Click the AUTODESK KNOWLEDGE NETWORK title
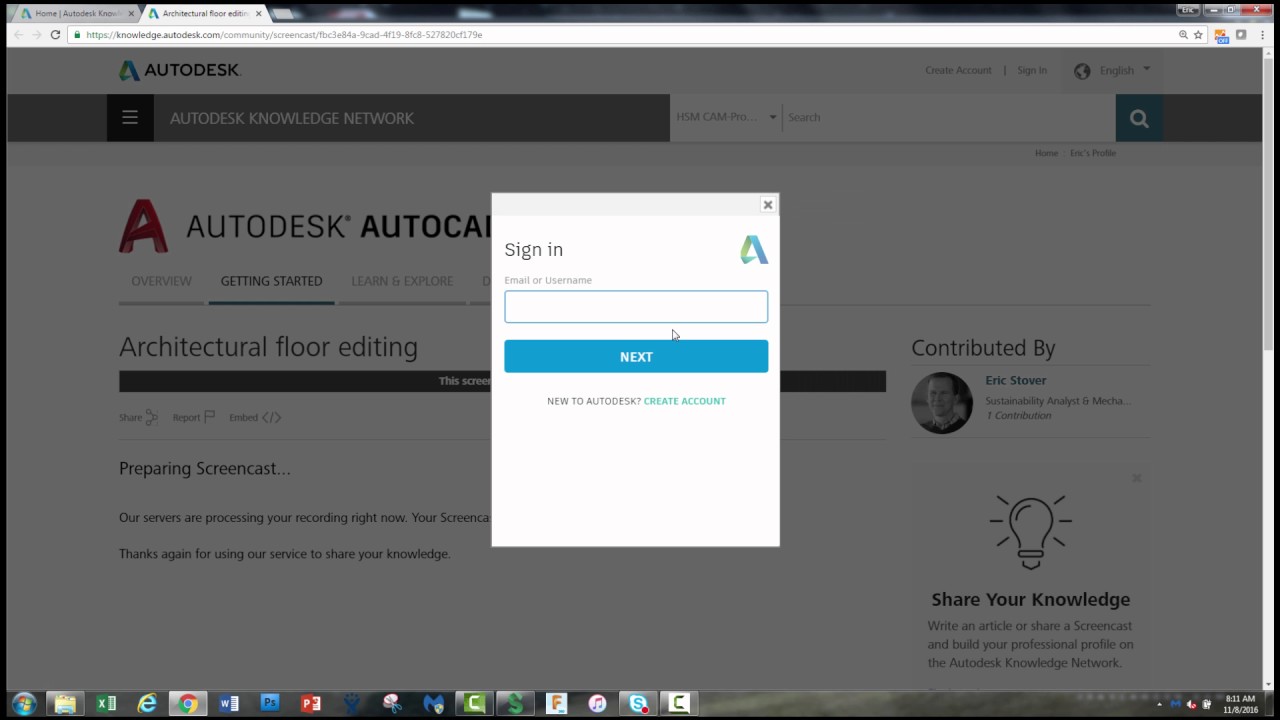Image resolution: width=1280 pixels, height=720 pixels. 292,118
